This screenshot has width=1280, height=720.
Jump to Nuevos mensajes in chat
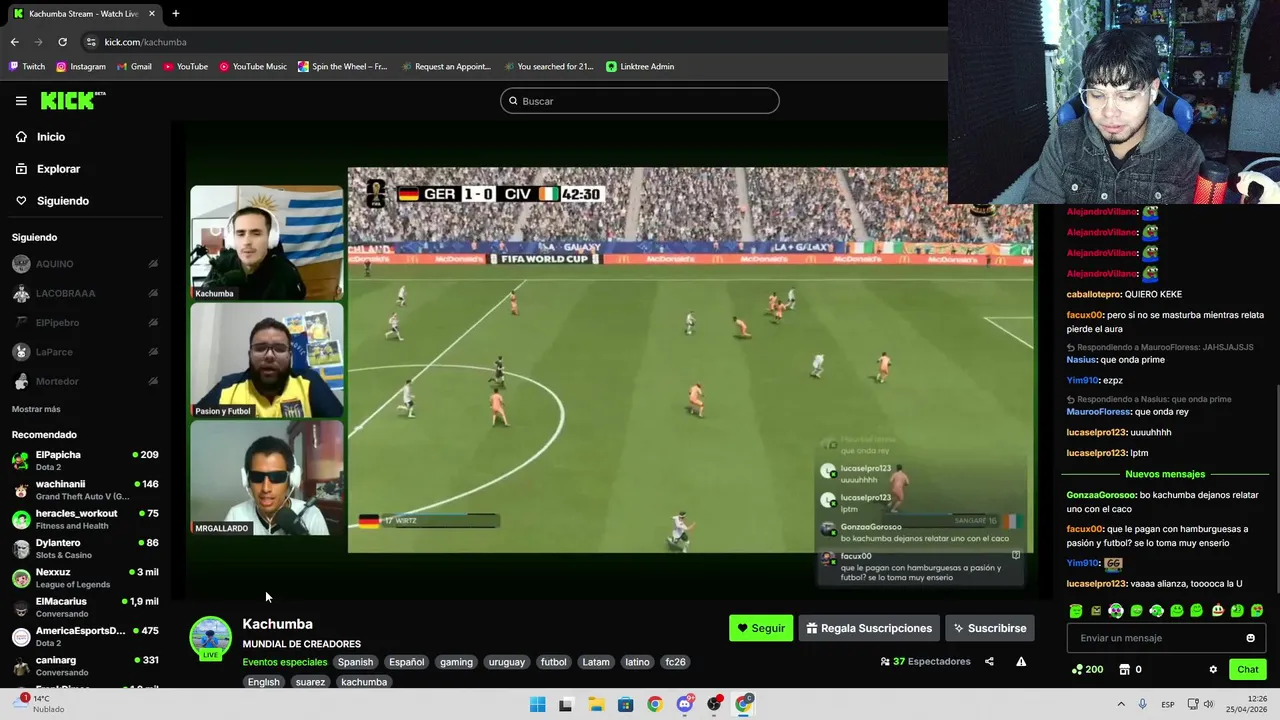tap(1165, 474)
